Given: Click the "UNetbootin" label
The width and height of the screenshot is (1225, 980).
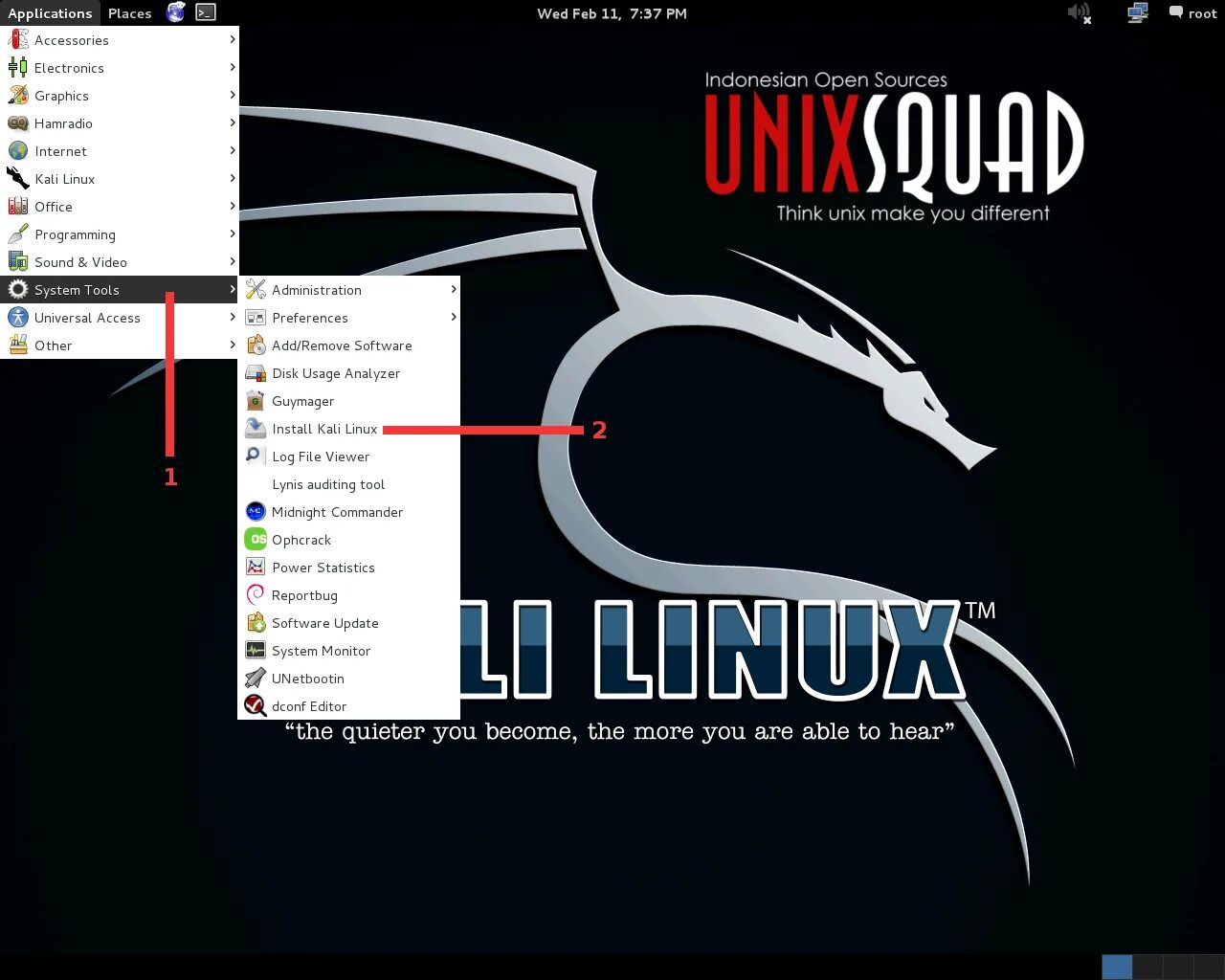Looking at the screenshot, I should [x=308, y=679].
